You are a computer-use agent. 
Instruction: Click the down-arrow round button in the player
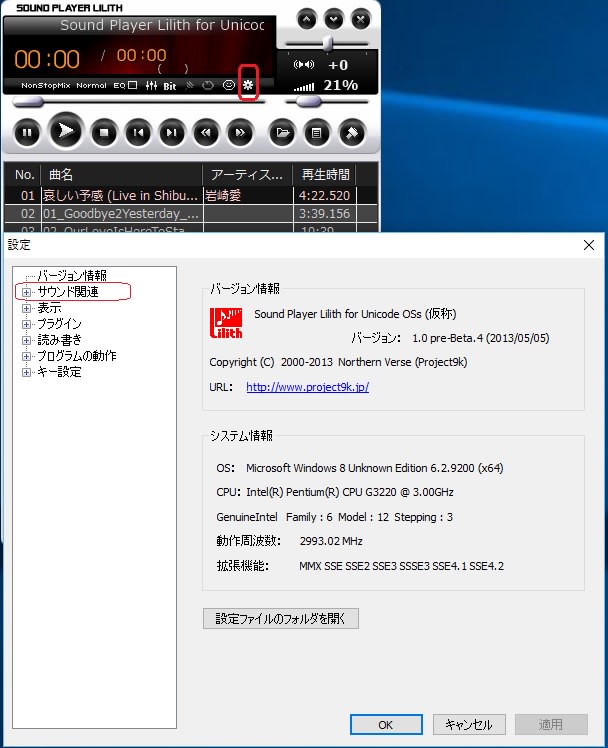coord(333,20)
